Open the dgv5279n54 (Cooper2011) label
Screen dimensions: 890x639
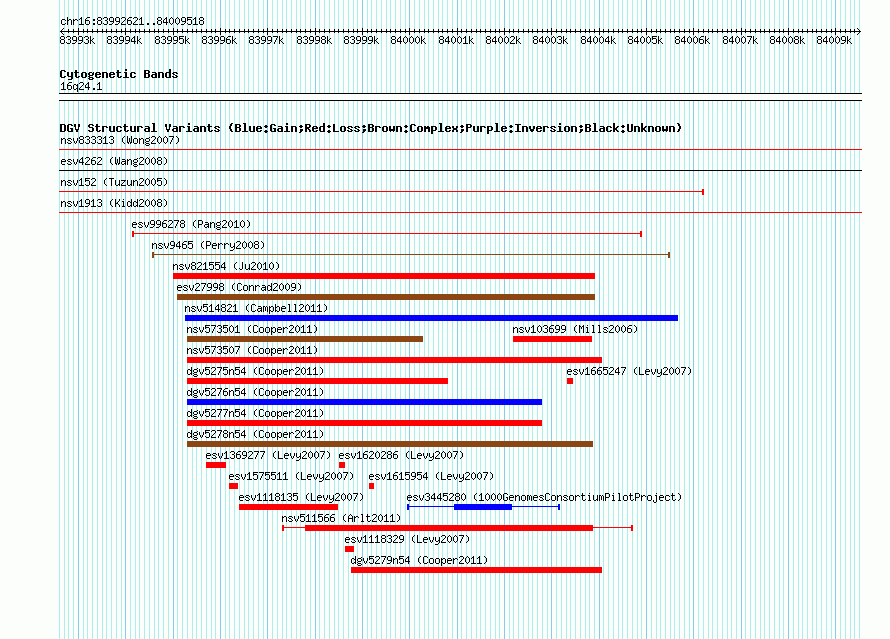419,560
